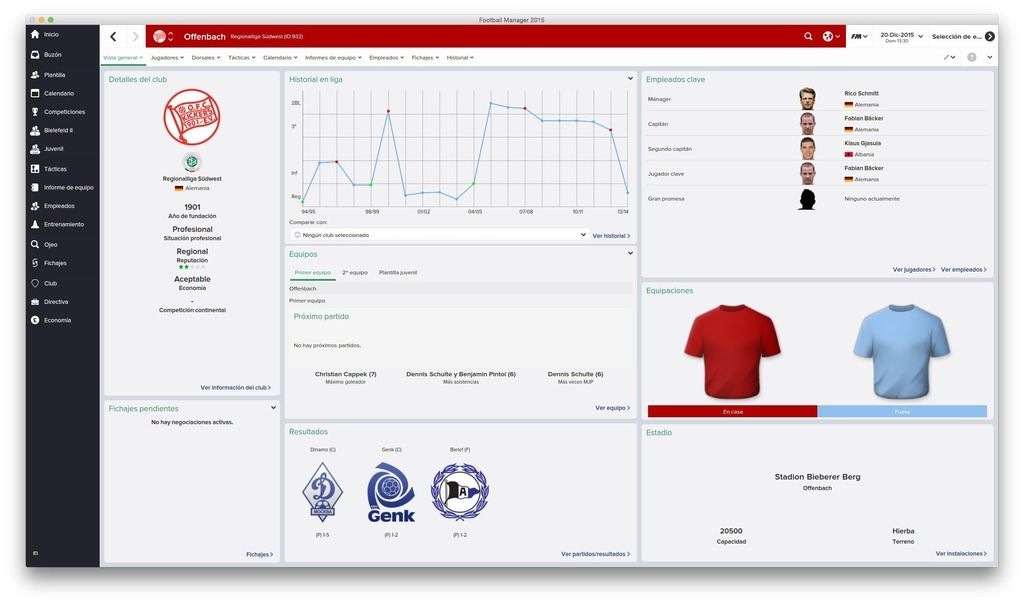The image size is (1024, 604).
Task: Click the light blue away shirt image
Action: coord(902,351)
